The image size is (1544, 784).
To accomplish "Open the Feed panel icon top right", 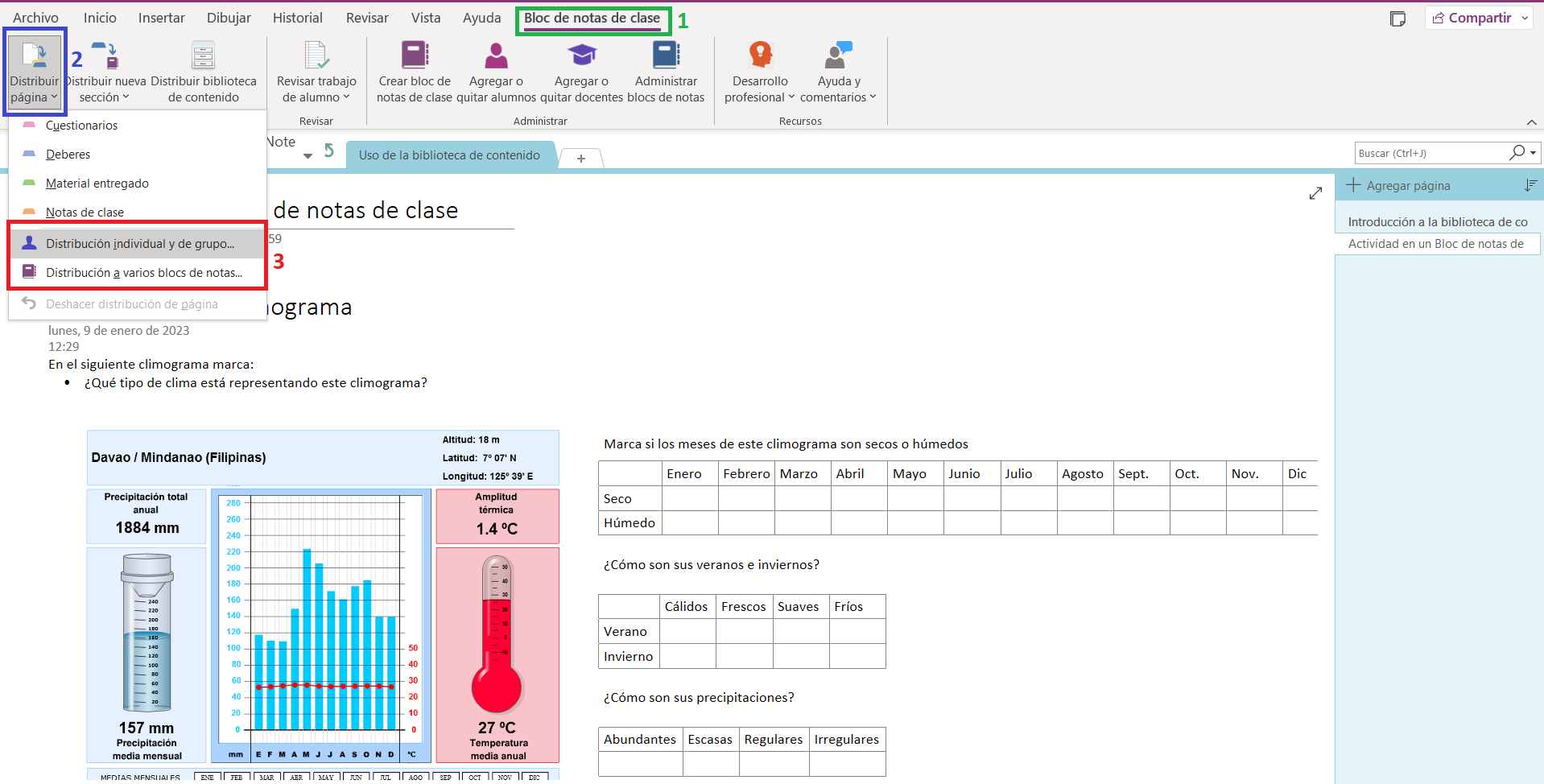I will [1397, 18].
